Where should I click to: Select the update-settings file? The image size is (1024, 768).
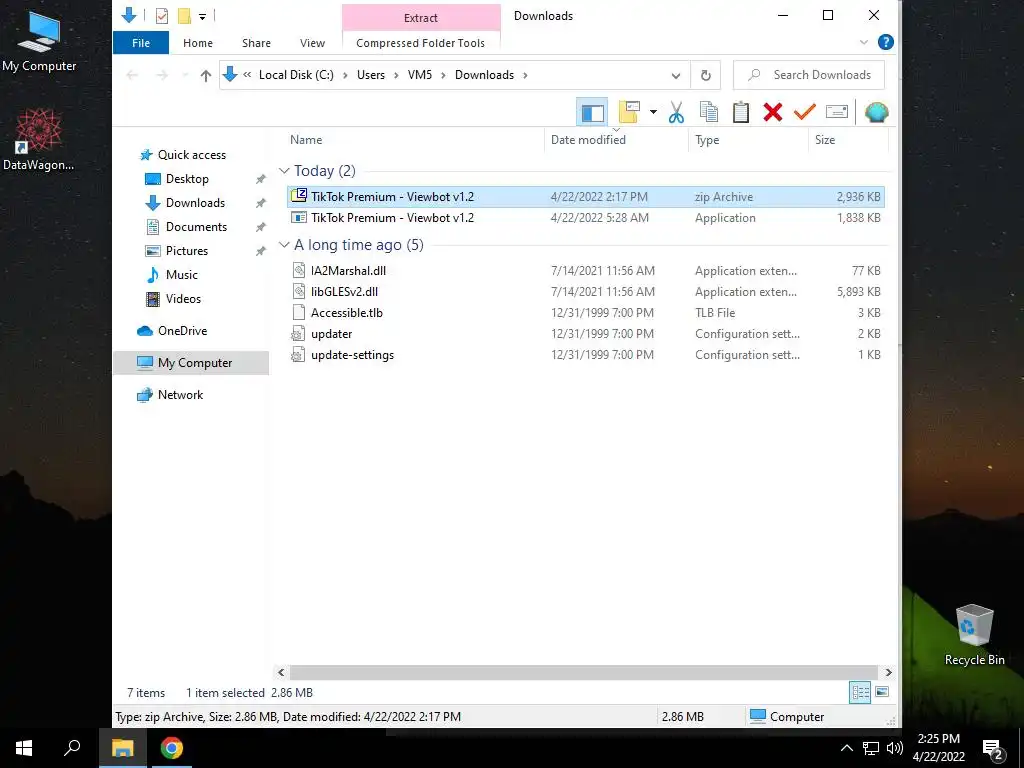(x=586, y=355)
